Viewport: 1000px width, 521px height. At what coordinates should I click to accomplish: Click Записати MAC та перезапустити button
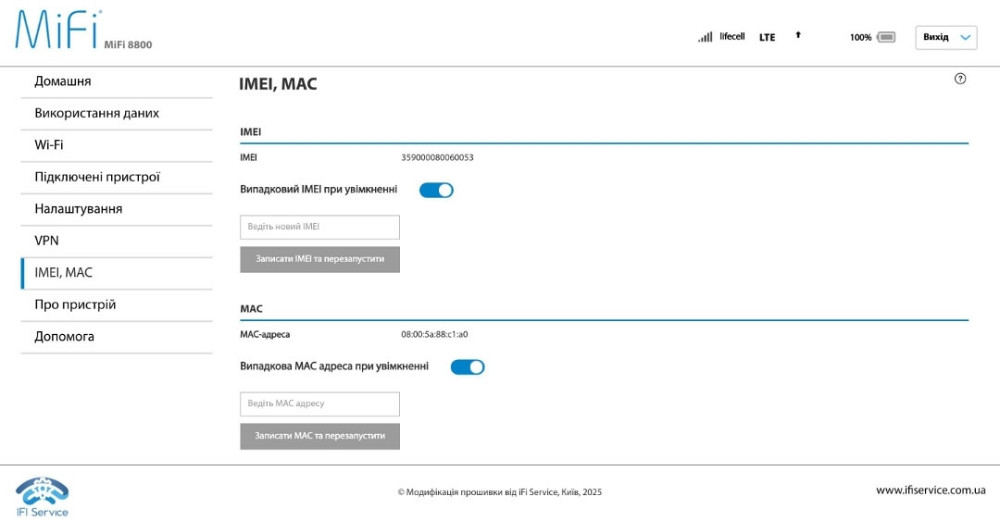[320, 436]
